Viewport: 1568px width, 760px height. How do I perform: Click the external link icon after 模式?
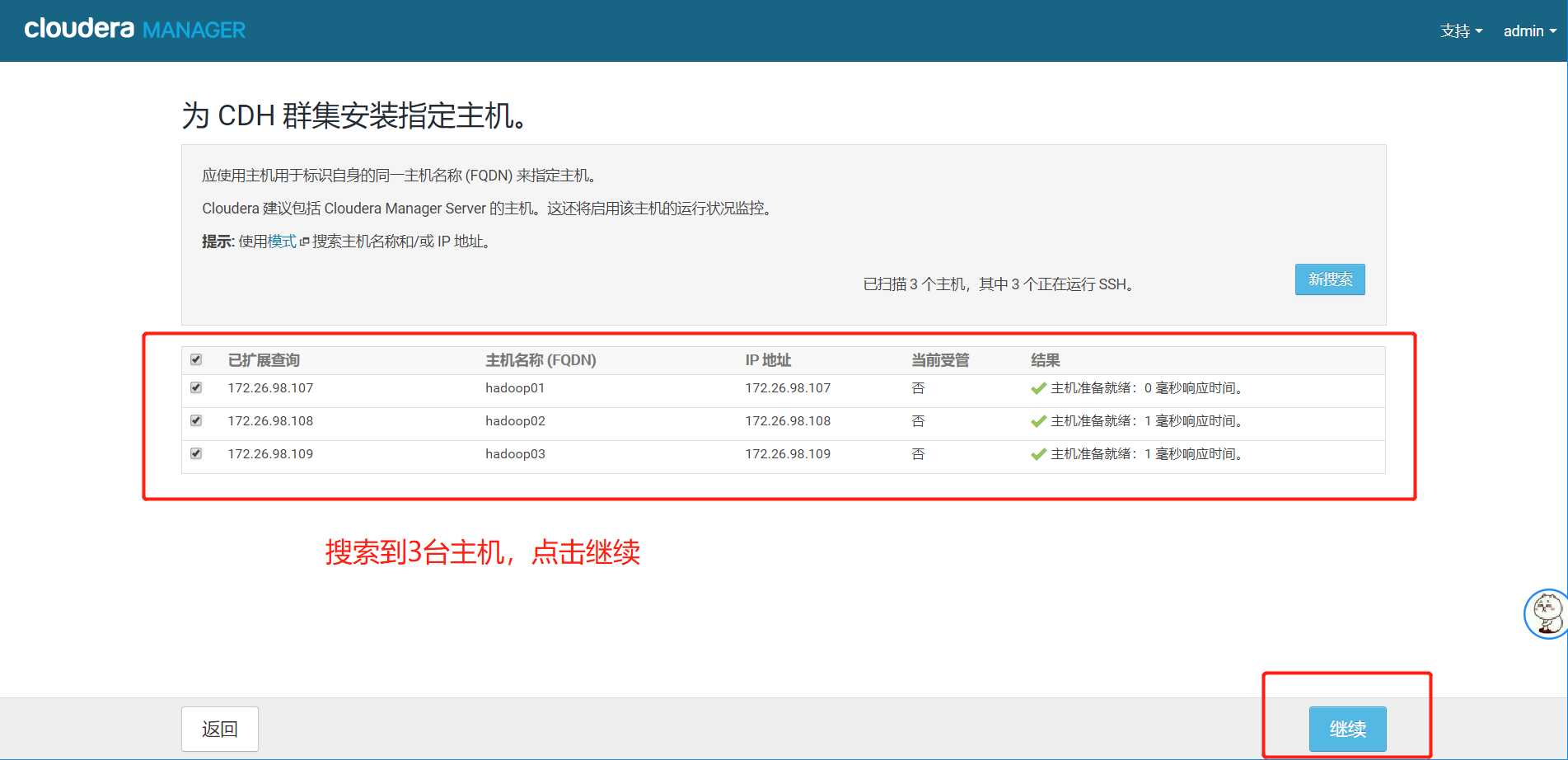coord(304,242)
